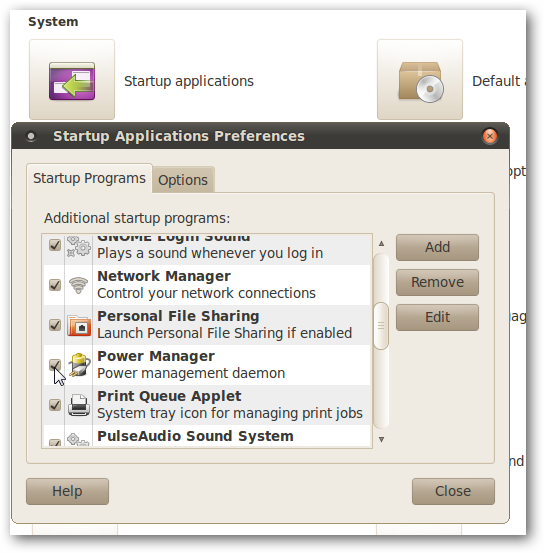Open the Startup applications launcher icon
The height and width of the screenshot is (553, 544).
72,80
